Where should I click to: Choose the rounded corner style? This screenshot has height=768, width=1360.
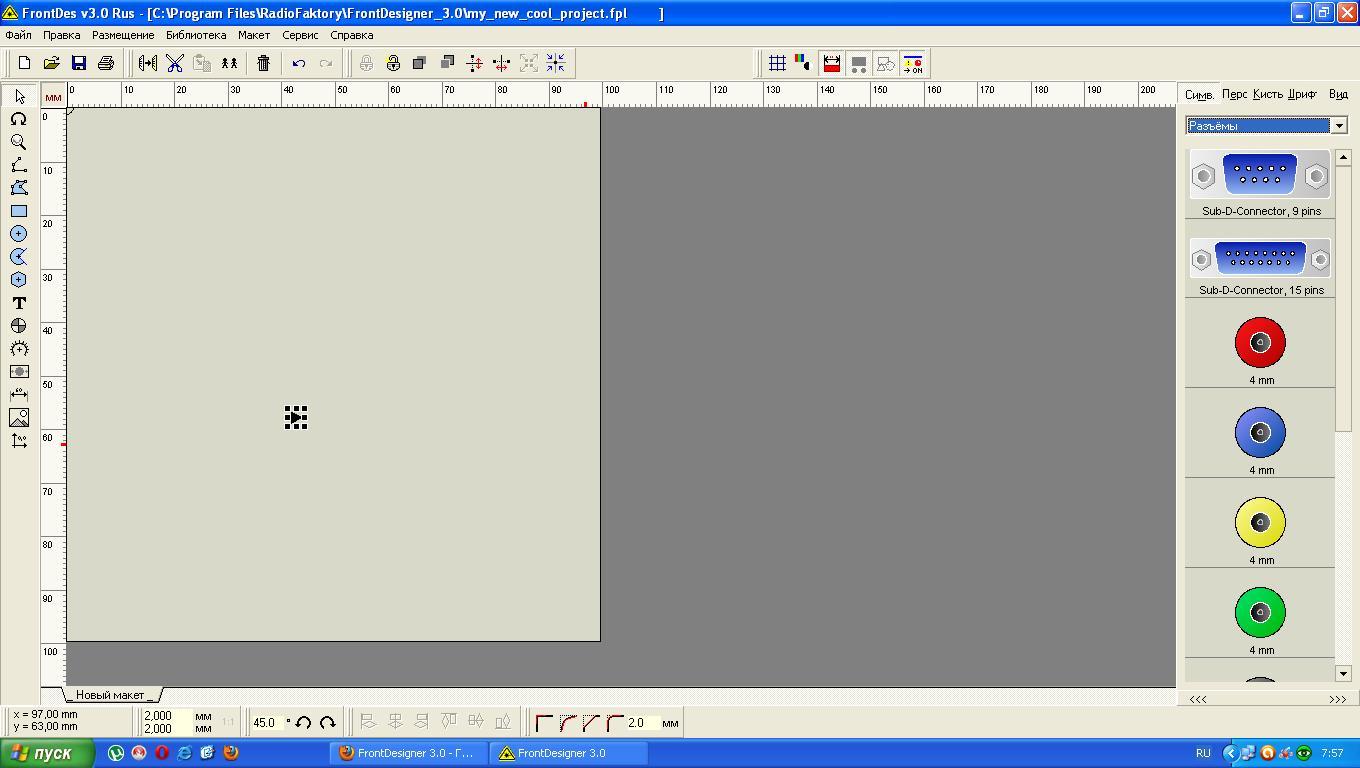[x=568, y=722]
